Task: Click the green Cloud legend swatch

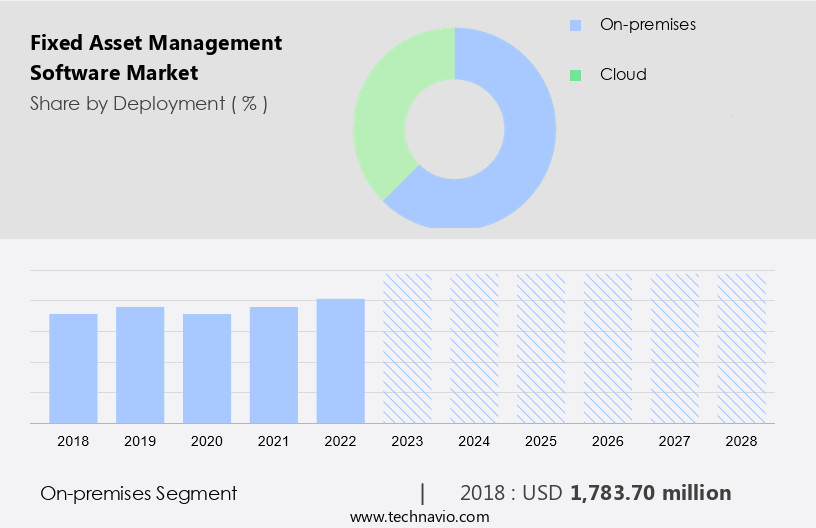Action: click(x=575, y=75)
